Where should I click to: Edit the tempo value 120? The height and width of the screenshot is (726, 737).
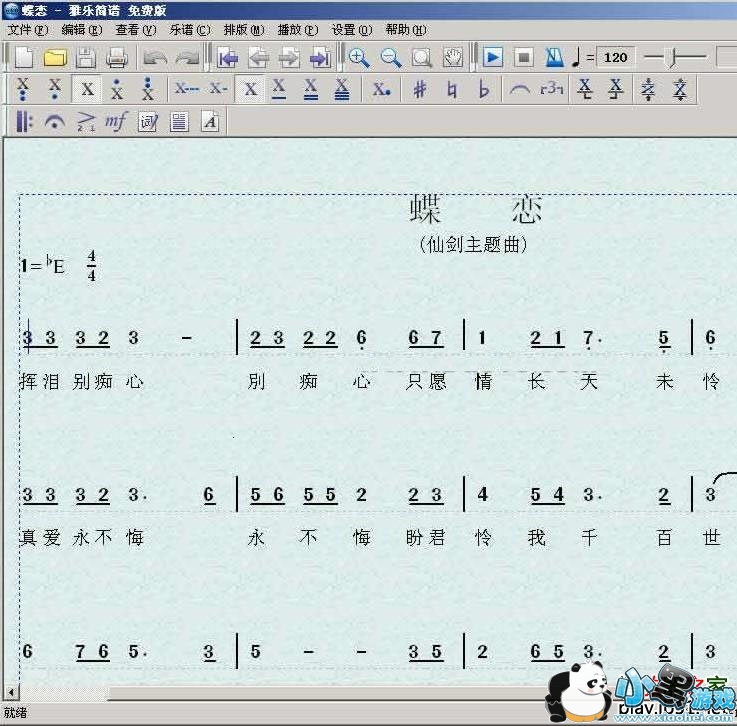pos(615,58)
